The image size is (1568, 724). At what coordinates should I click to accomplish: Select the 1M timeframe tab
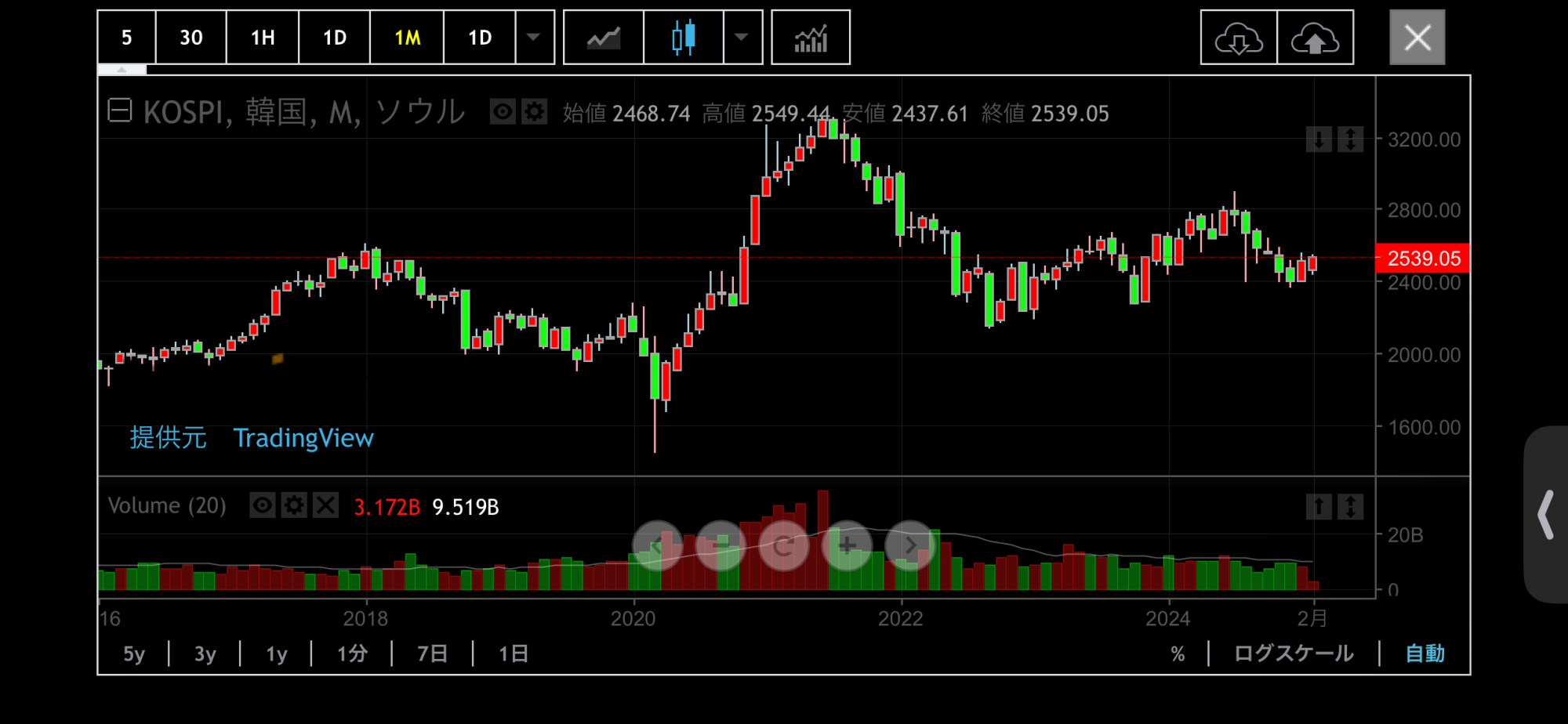pos(407,38)
